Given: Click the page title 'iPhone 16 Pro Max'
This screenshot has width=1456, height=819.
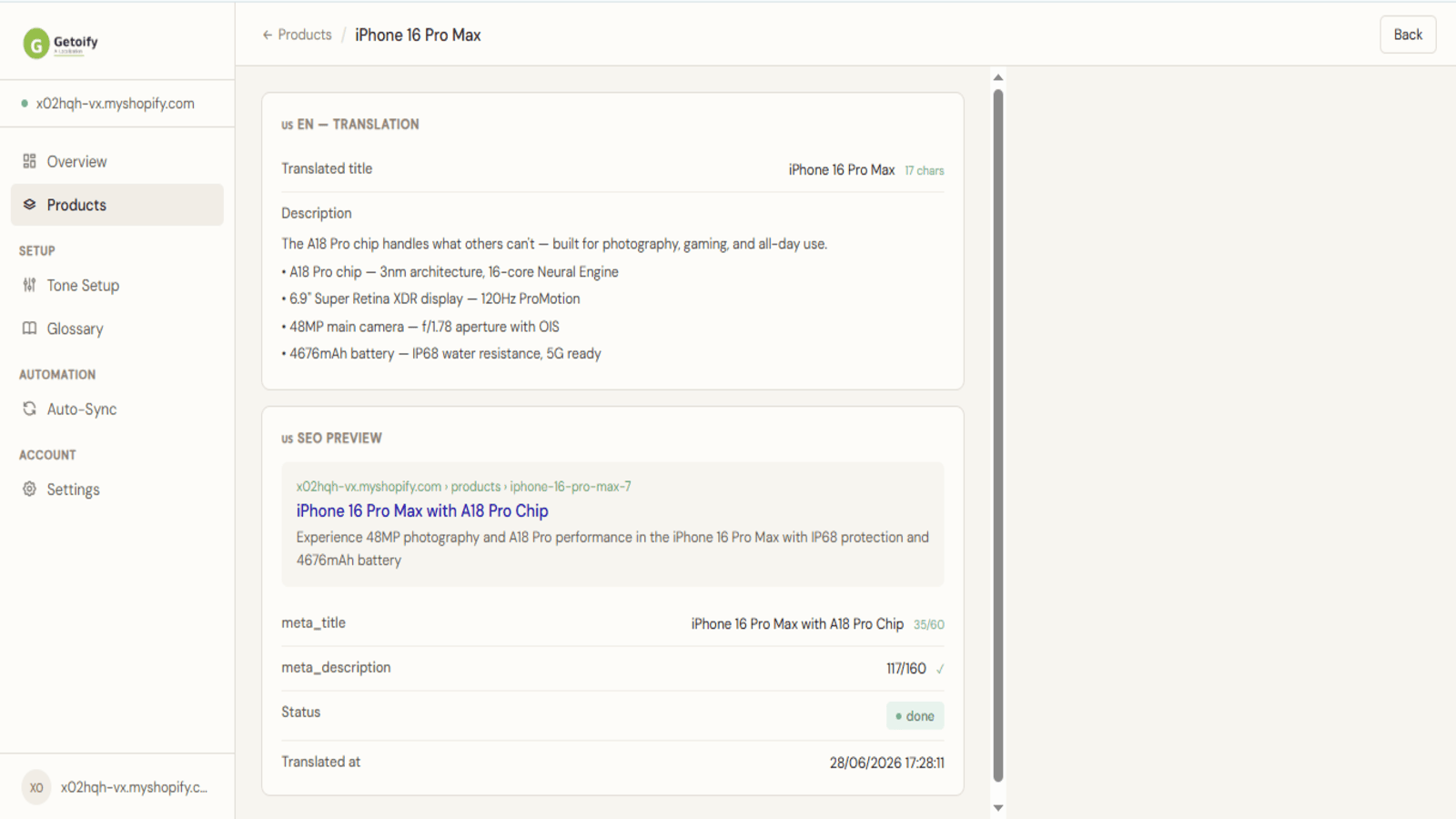Looking at the screenshot, I should [418, 35].
